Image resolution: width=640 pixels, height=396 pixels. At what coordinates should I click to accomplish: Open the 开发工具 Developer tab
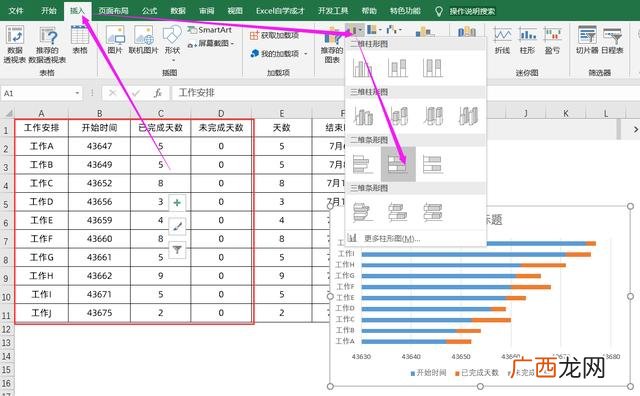(333, 11)
